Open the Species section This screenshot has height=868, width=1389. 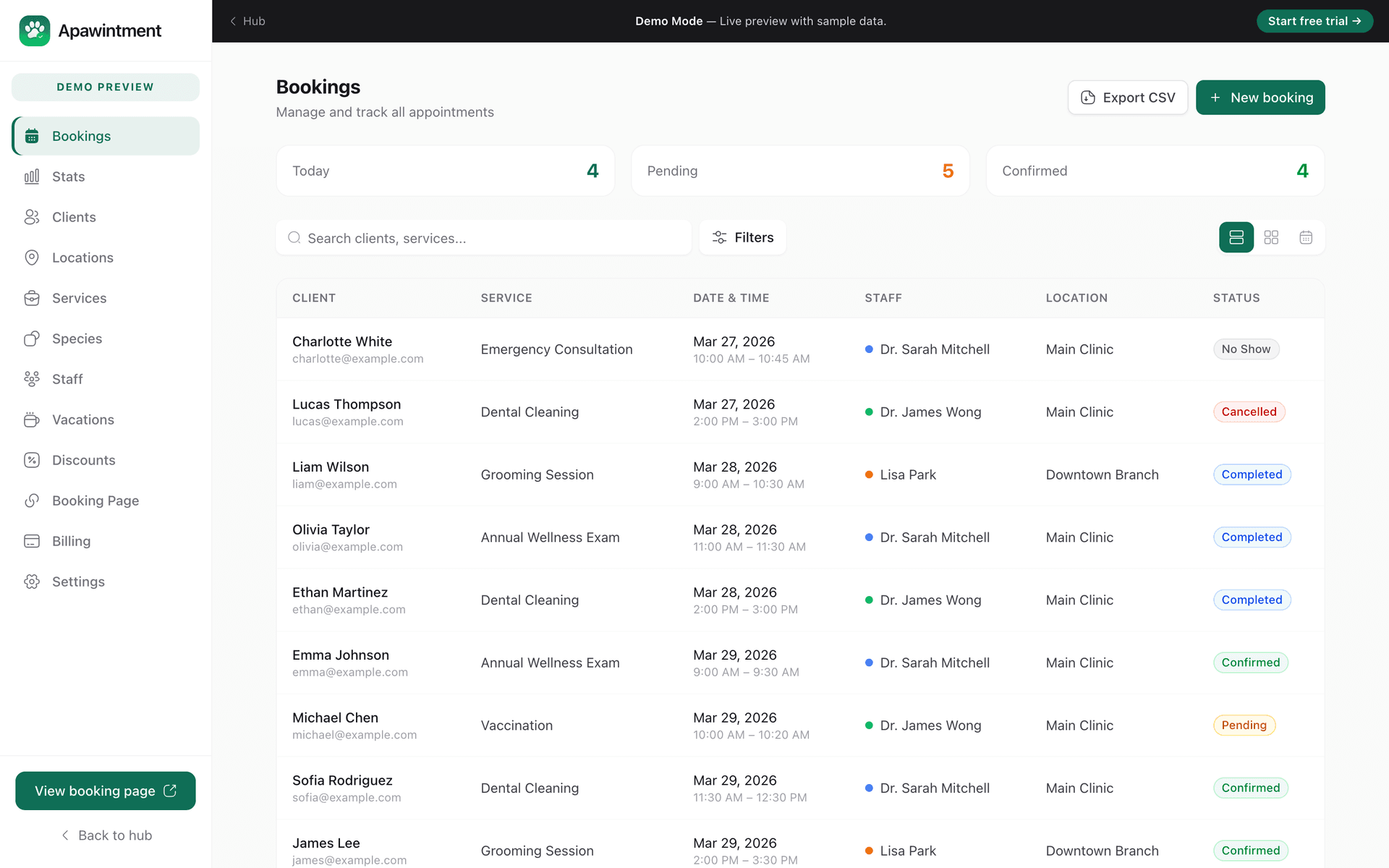(77, 339)
